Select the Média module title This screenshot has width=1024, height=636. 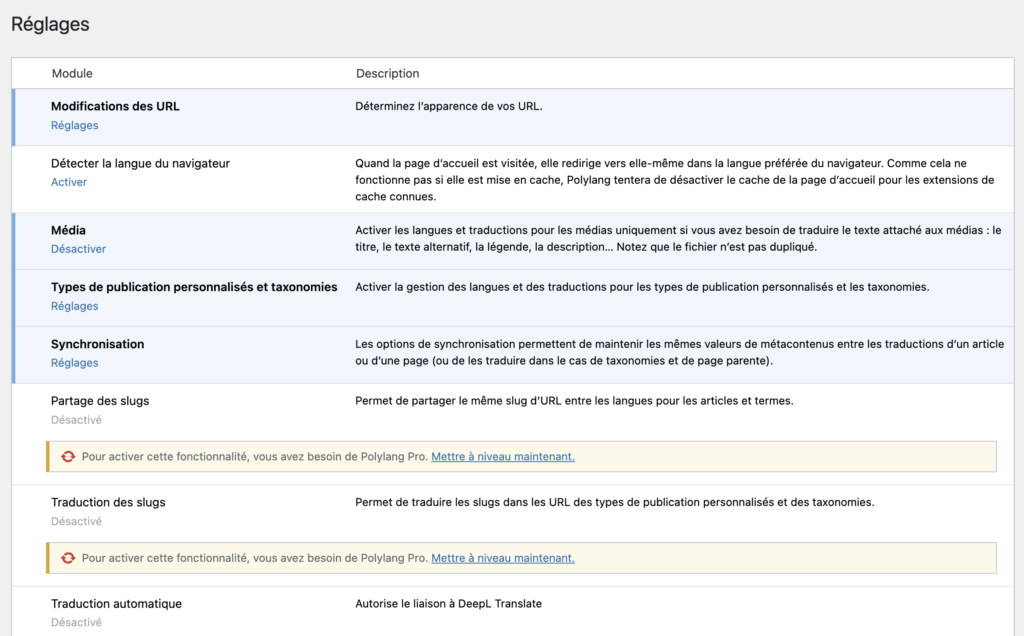pos(69,230)
